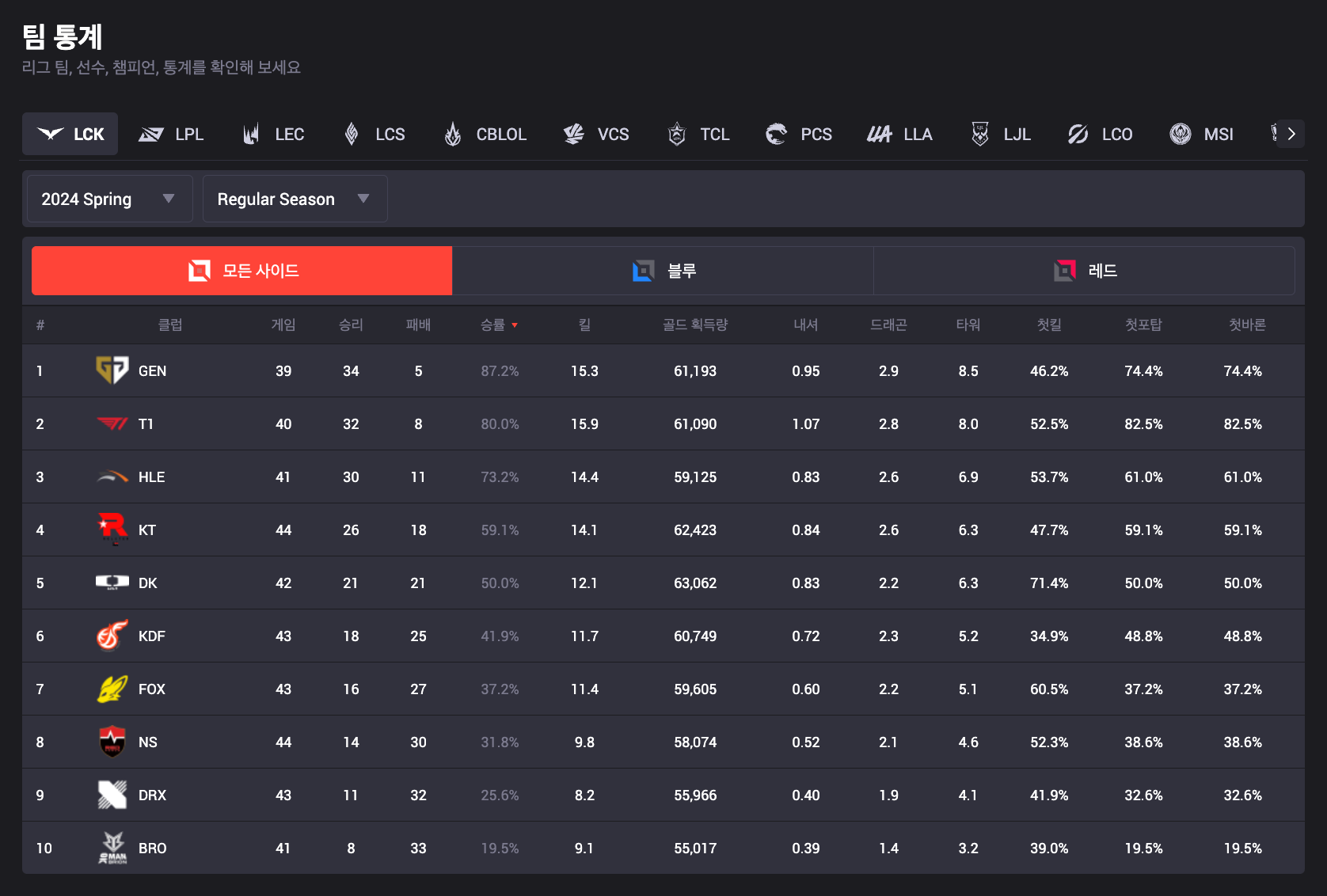Screen dimensions: 1327x896
Task: Click the LCK league logo icon
Action: (51, 134)
